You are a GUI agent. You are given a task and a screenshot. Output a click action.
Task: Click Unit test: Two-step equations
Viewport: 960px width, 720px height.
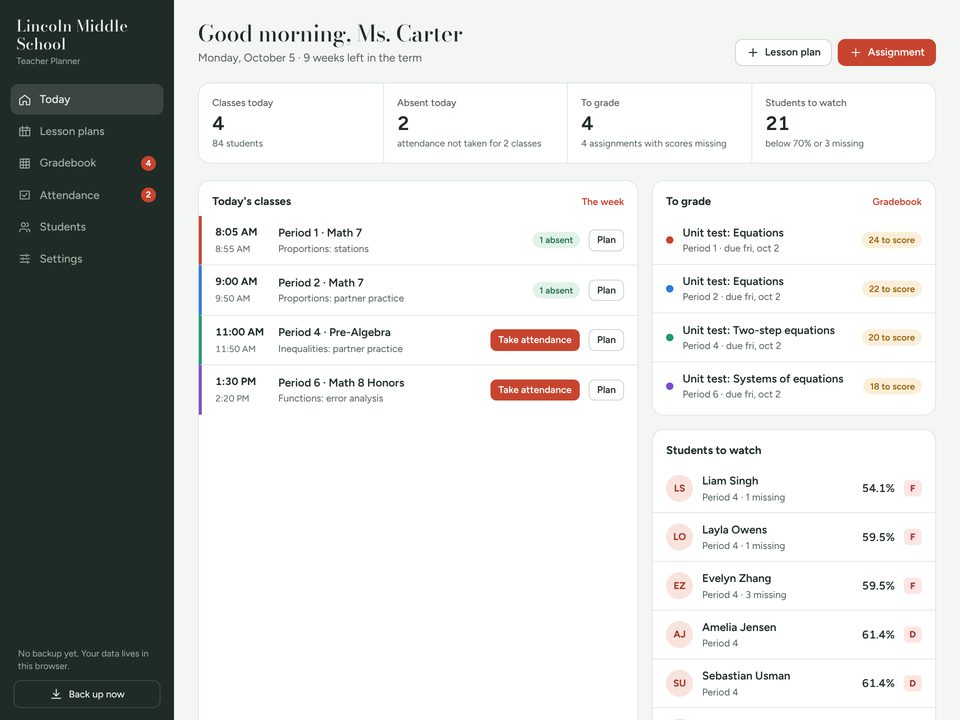[759, 331]
